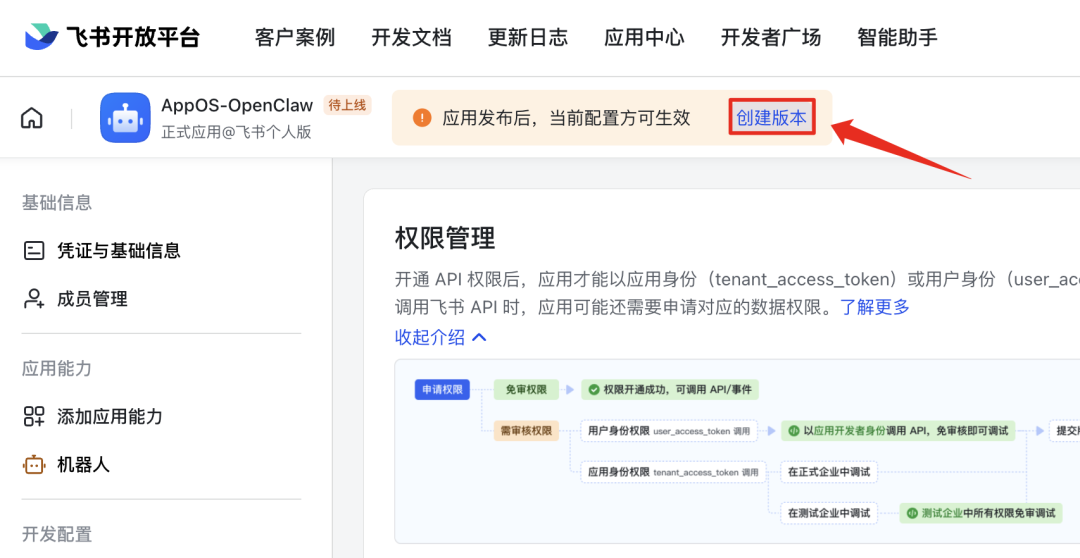Open 应用中心 in the top navigation
The image size is (1080, 558).
pos(644,37)
